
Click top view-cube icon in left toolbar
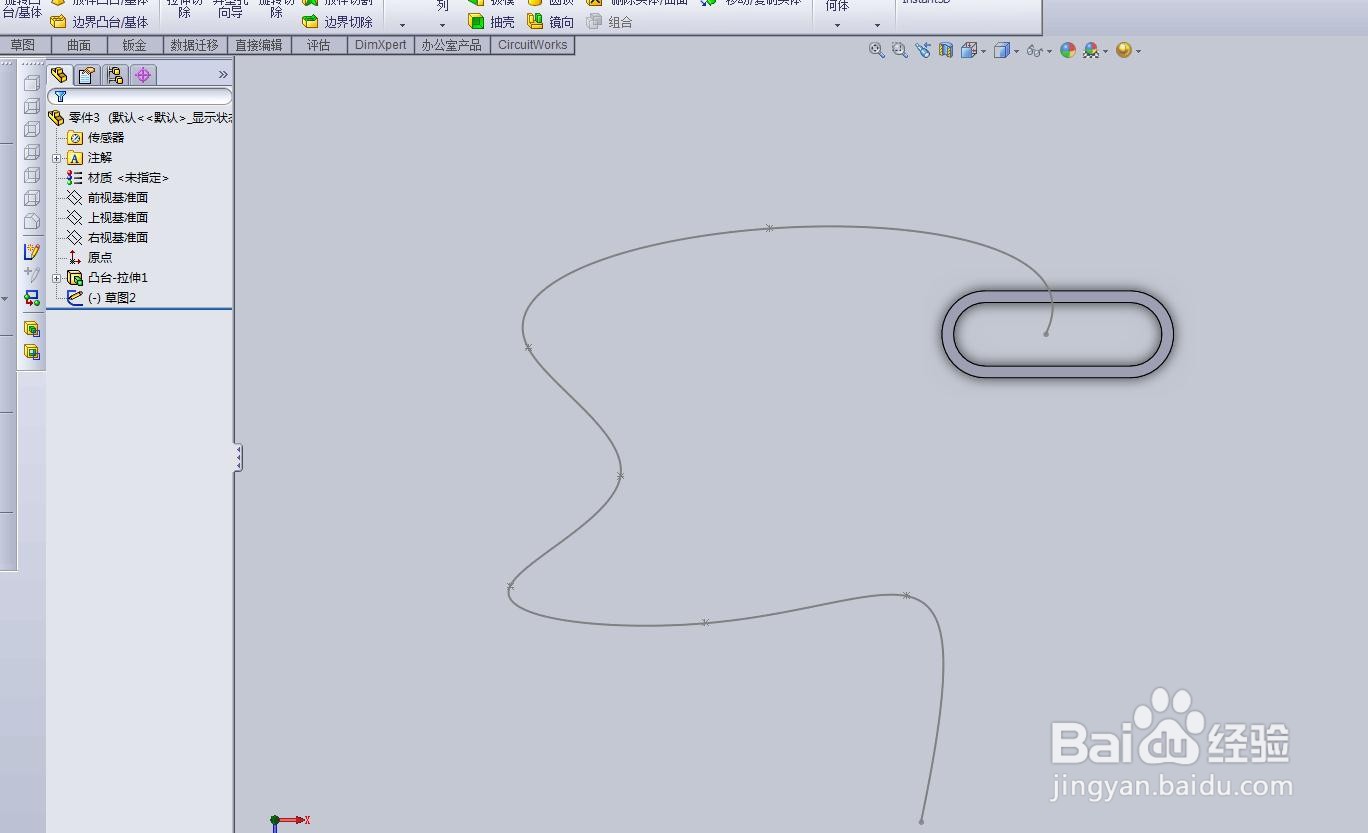click(32, 83)
